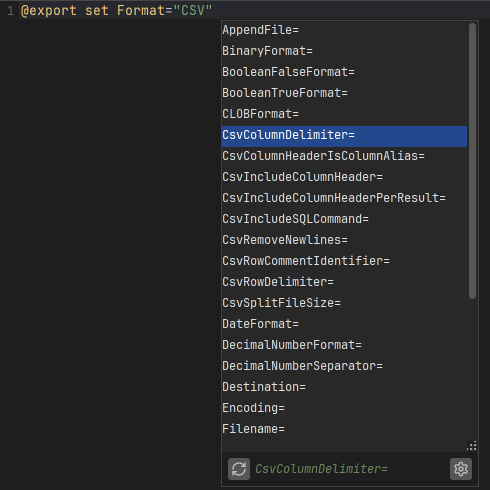Screen dimensions: 490x490
Task: Click the @export keyword in line 1
Action: point(49,11)
